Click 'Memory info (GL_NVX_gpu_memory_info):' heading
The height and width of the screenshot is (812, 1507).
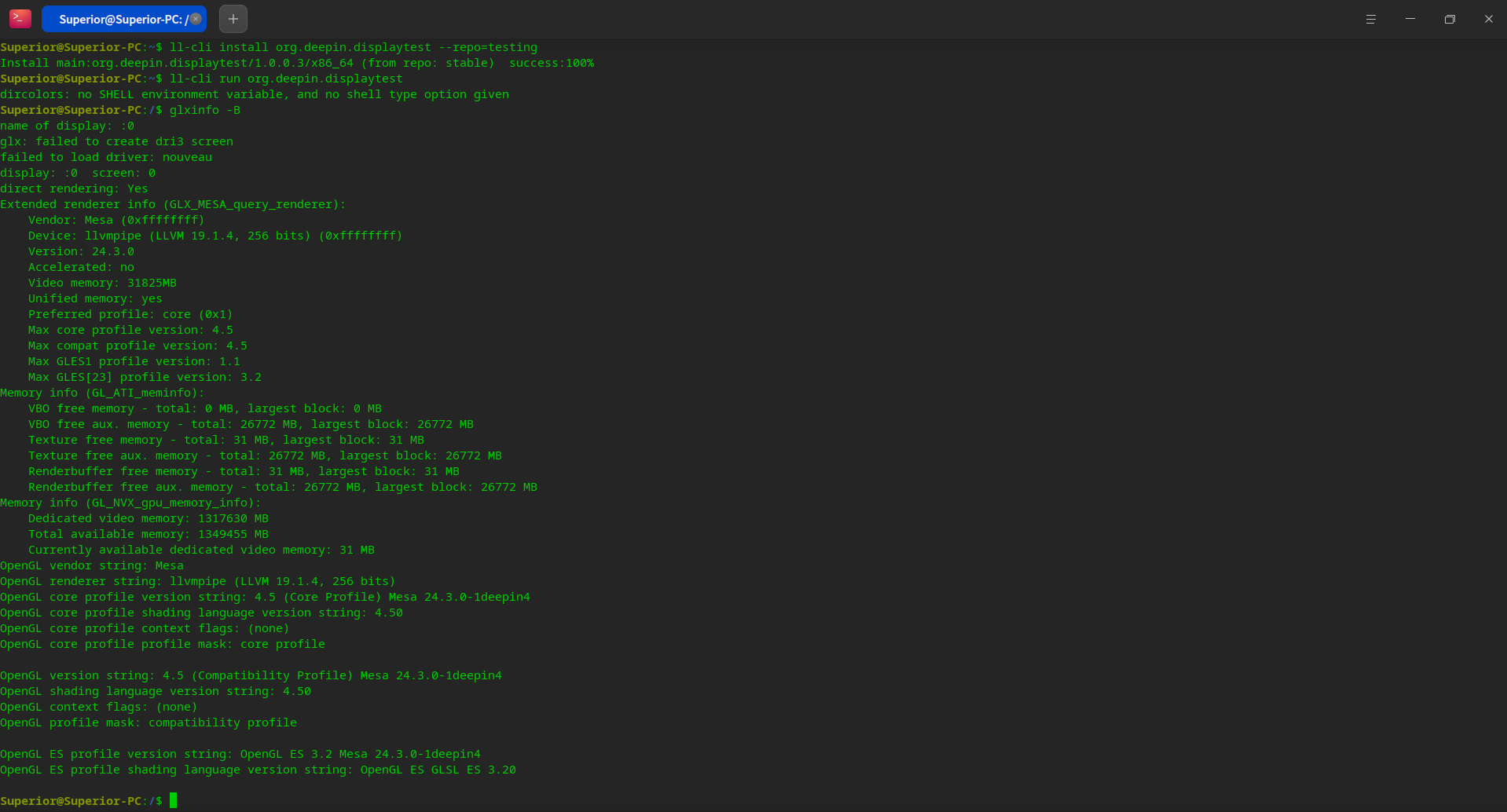pos(130,503)
